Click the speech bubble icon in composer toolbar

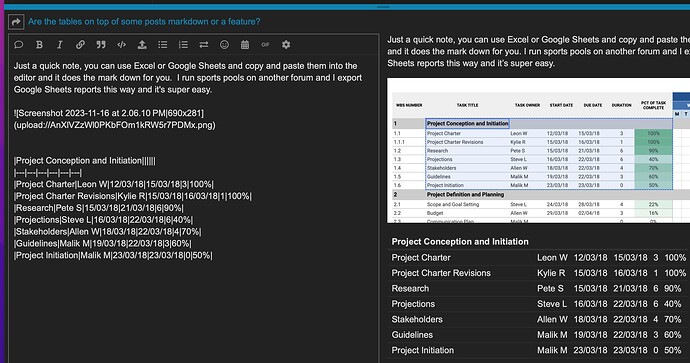(x=18, y=44)
